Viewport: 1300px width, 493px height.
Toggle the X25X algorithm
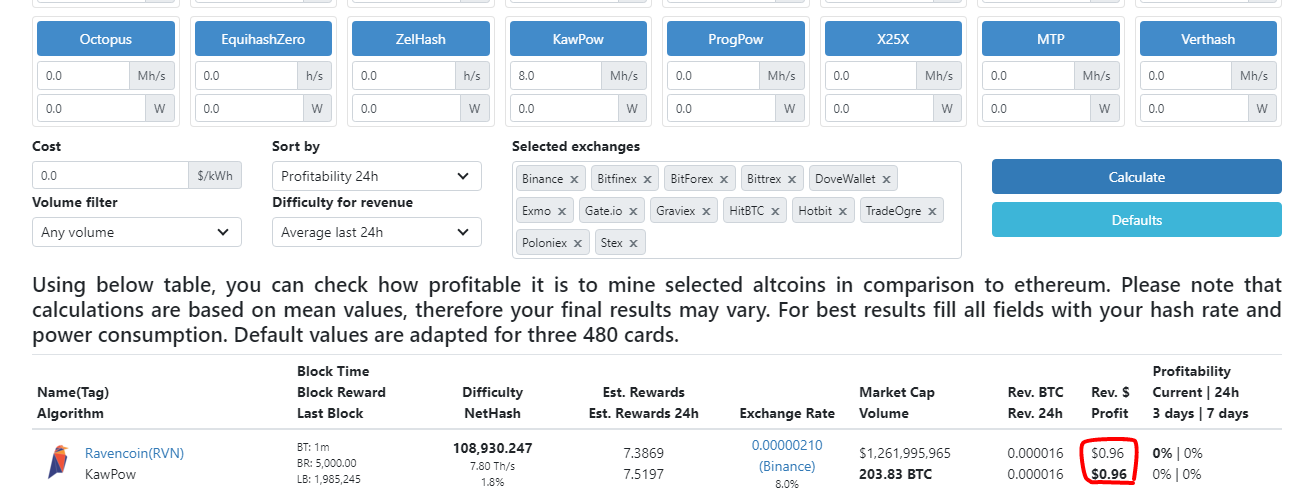893,40
